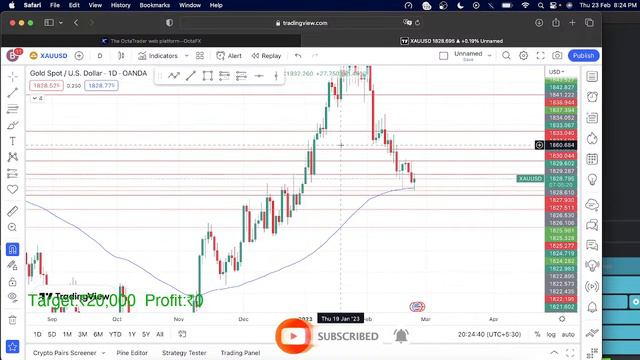Select polyline in favorites drawing toolbar
Viewport: 640px width, 360px height.
coord(174,76)
